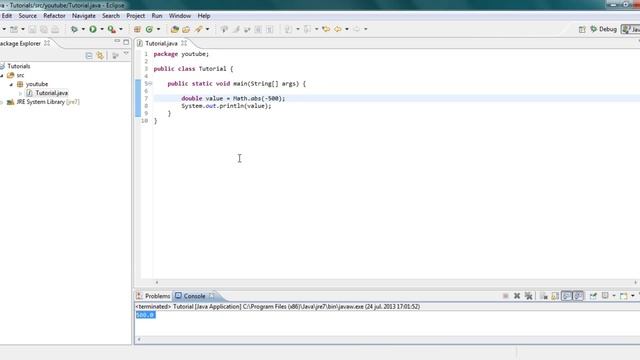The width and height of the screenshot is (640, 360).
Task: Select the Tutorials project in tree
Action: (x=19, y=66)
